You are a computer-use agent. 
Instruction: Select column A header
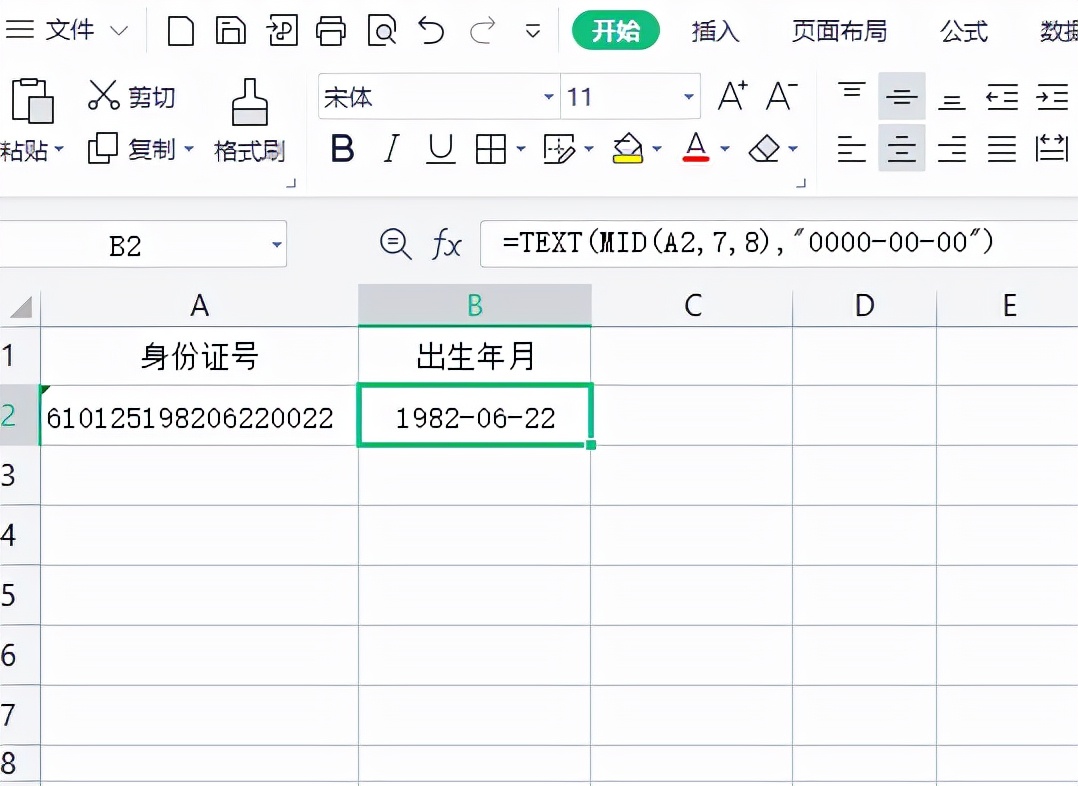pos(199,305)
